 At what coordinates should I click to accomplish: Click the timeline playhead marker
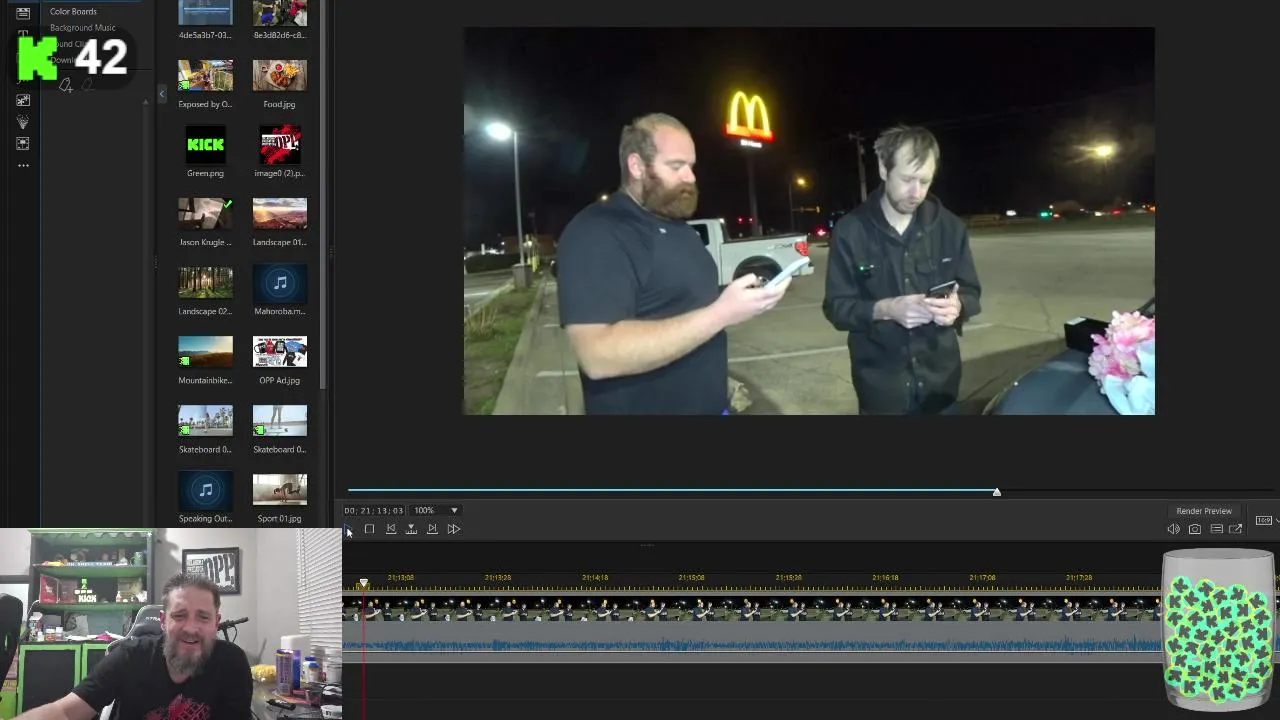[364, 583]
